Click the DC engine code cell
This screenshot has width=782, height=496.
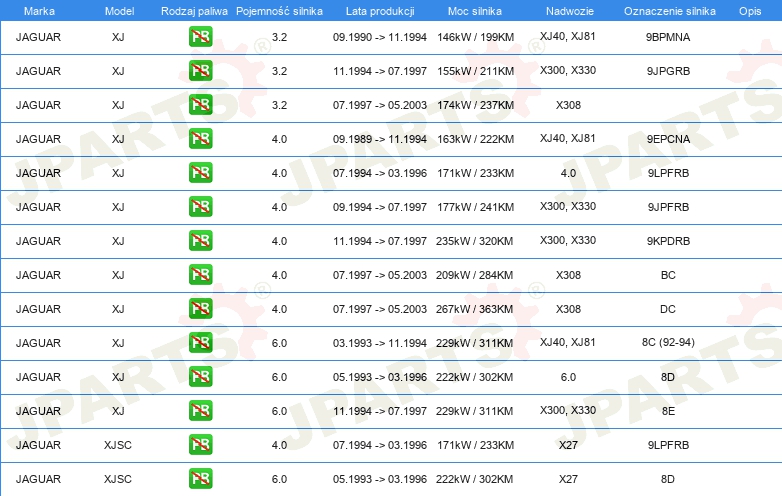point(668,309)
